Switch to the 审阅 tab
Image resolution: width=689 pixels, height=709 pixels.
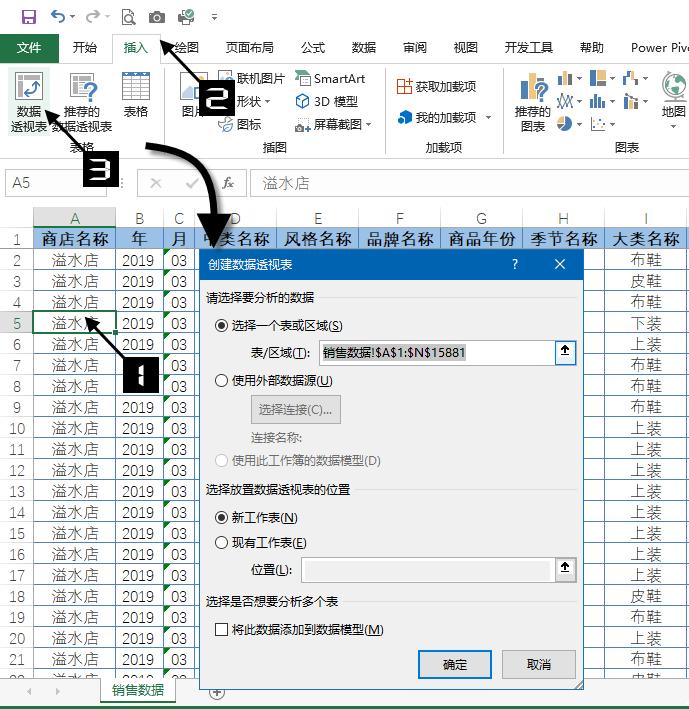click(415, 47)
